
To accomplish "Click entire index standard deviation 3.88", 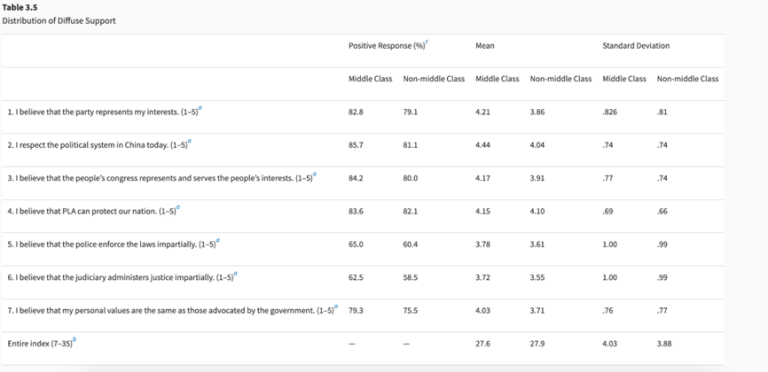I will [664, 344].
